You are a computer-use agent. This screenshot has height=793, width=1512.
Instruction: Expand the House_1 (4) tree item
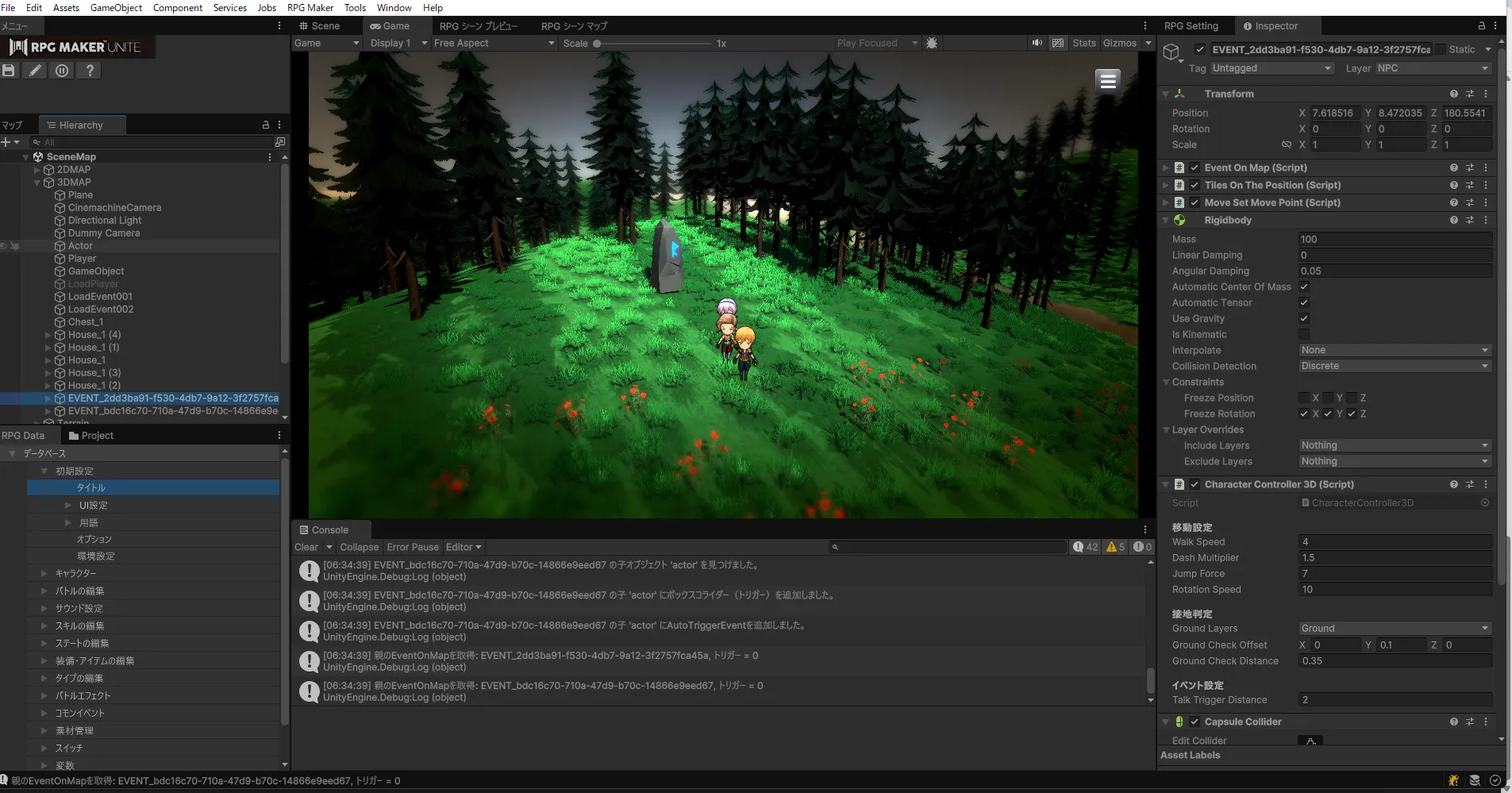click(x=48, y=335)
